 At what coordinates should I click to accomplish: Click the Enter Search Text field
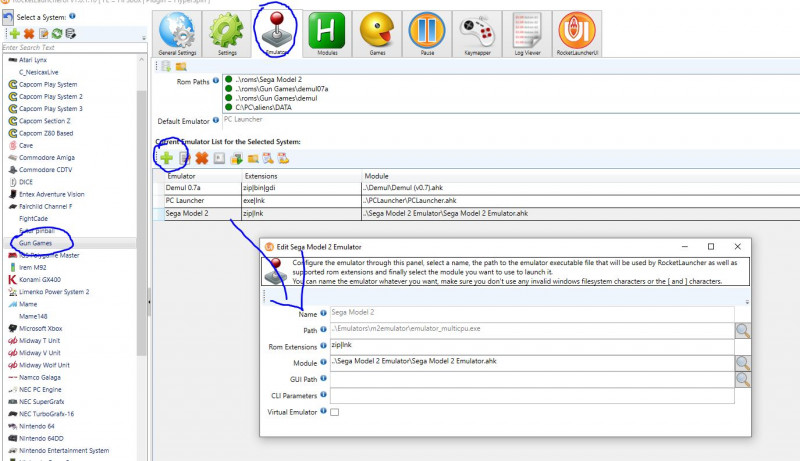pos(74,47)
